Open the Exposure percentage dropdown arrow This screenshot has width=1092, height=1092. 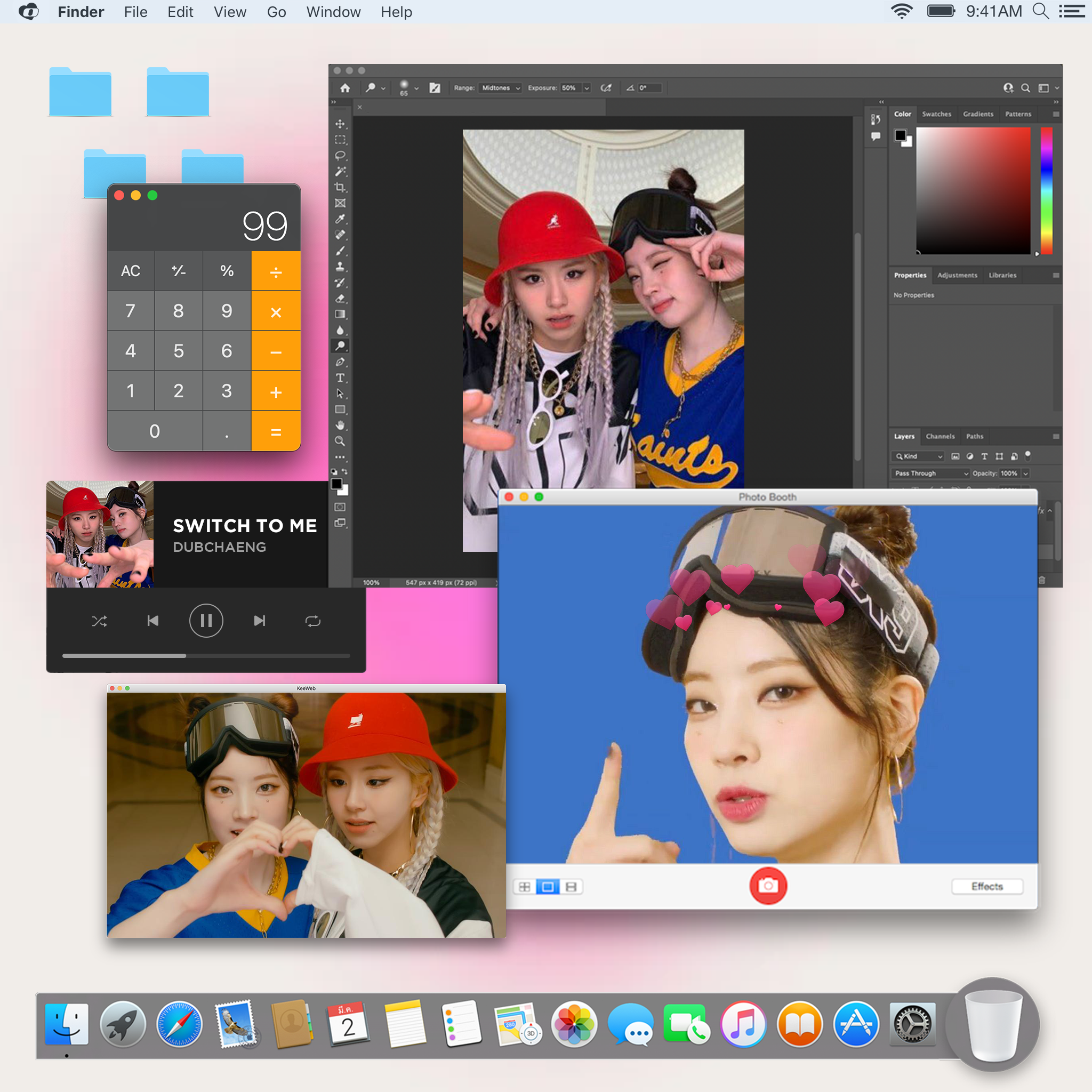click(587, 88)
